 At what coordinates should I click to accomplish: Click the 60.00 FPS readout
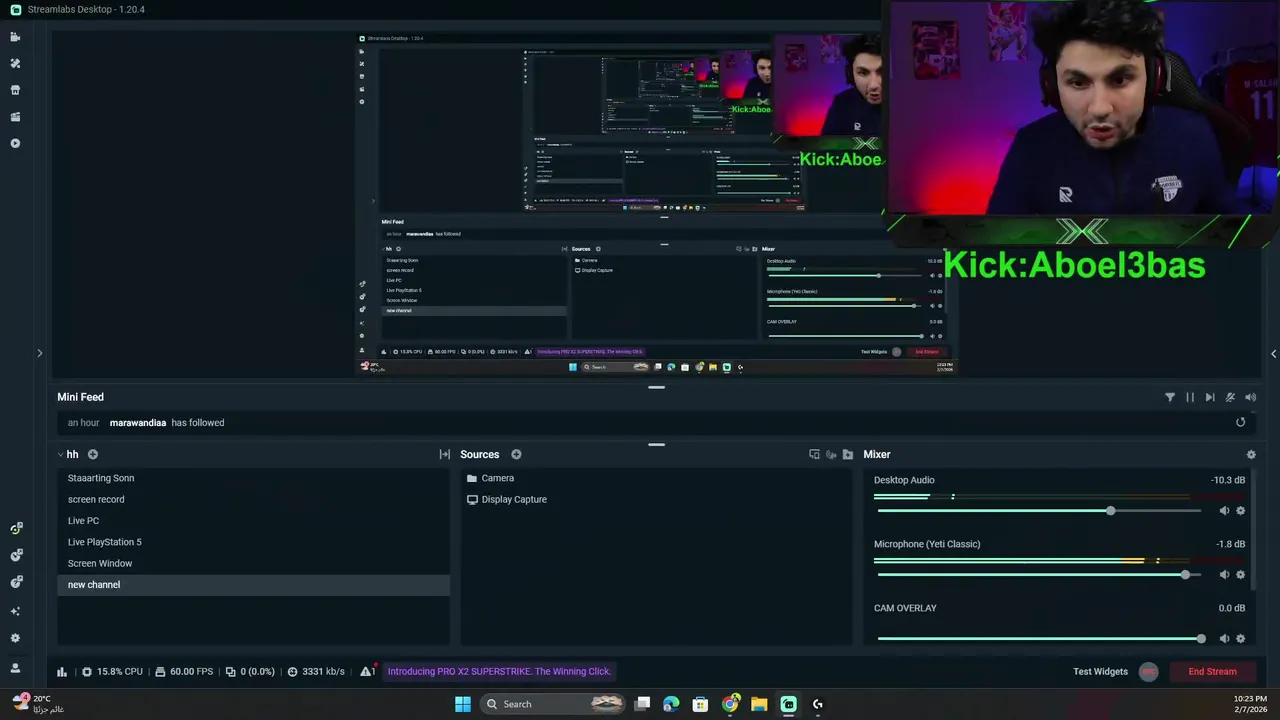(184, 672)
